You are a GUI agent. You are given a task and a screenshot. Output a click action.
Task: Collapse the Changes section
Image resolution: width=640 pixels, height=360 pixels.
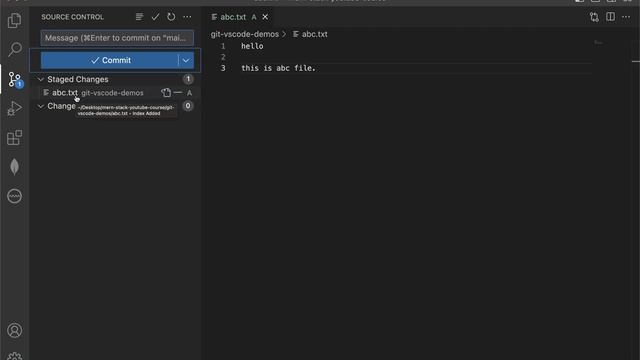click(40, 106)
